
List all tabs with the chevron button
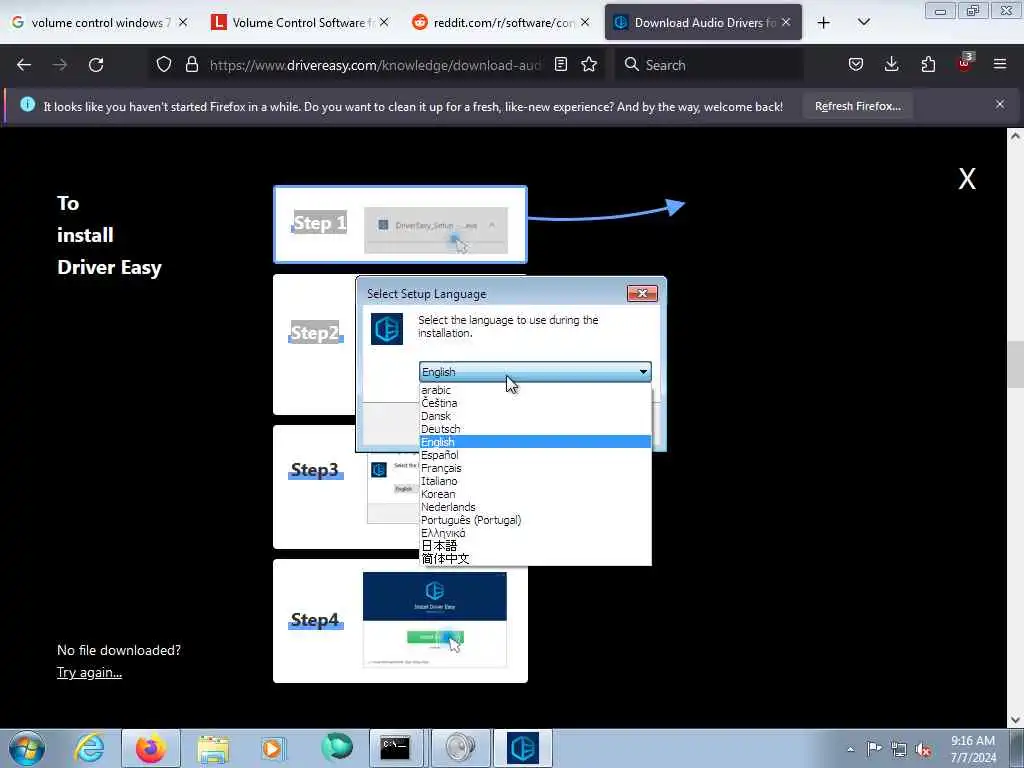coord(864,23)
